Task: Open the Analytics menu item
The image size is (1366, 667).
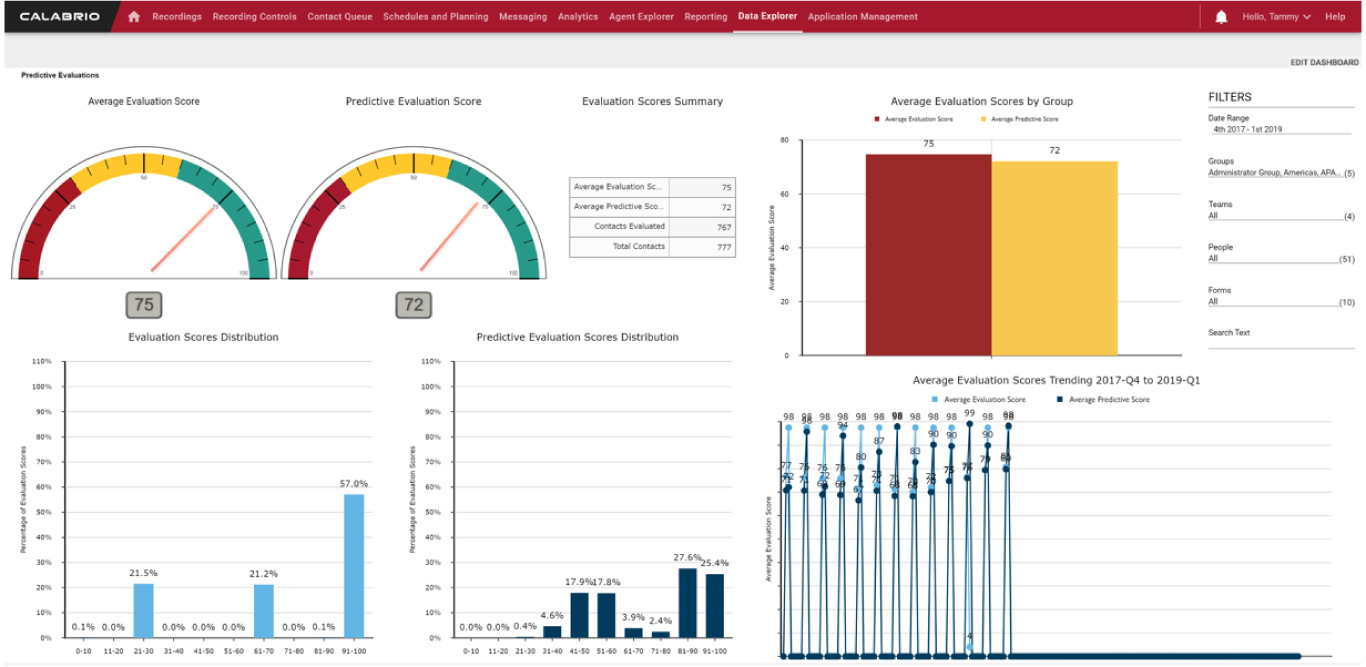Action: 578,17
